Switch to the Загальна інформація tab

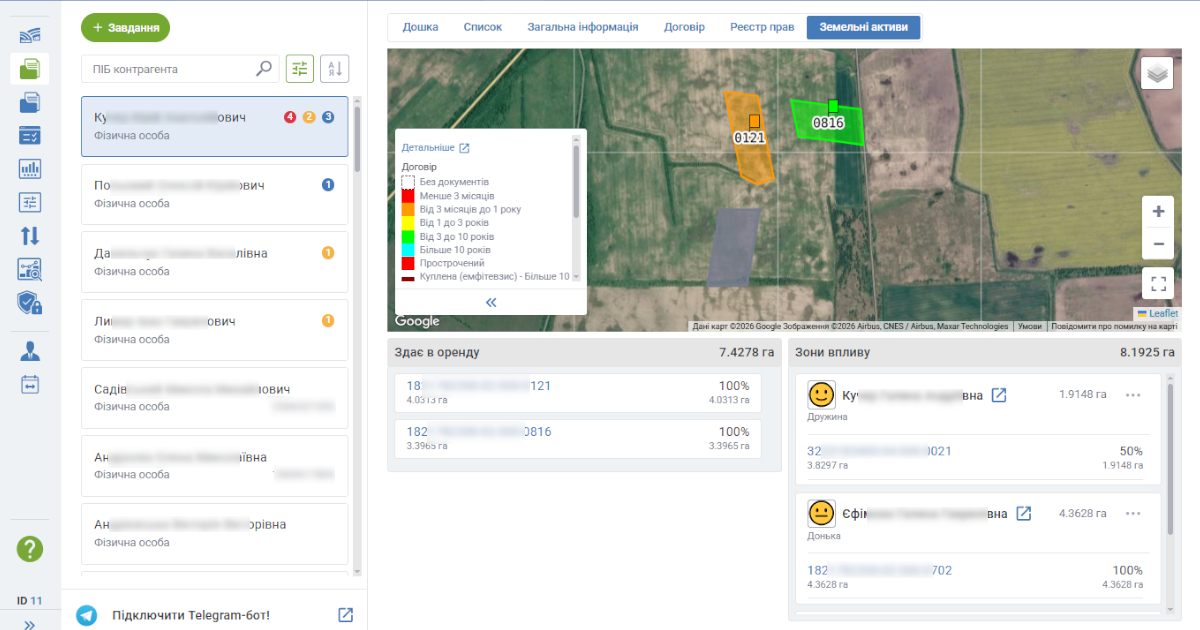pos(583,27)
